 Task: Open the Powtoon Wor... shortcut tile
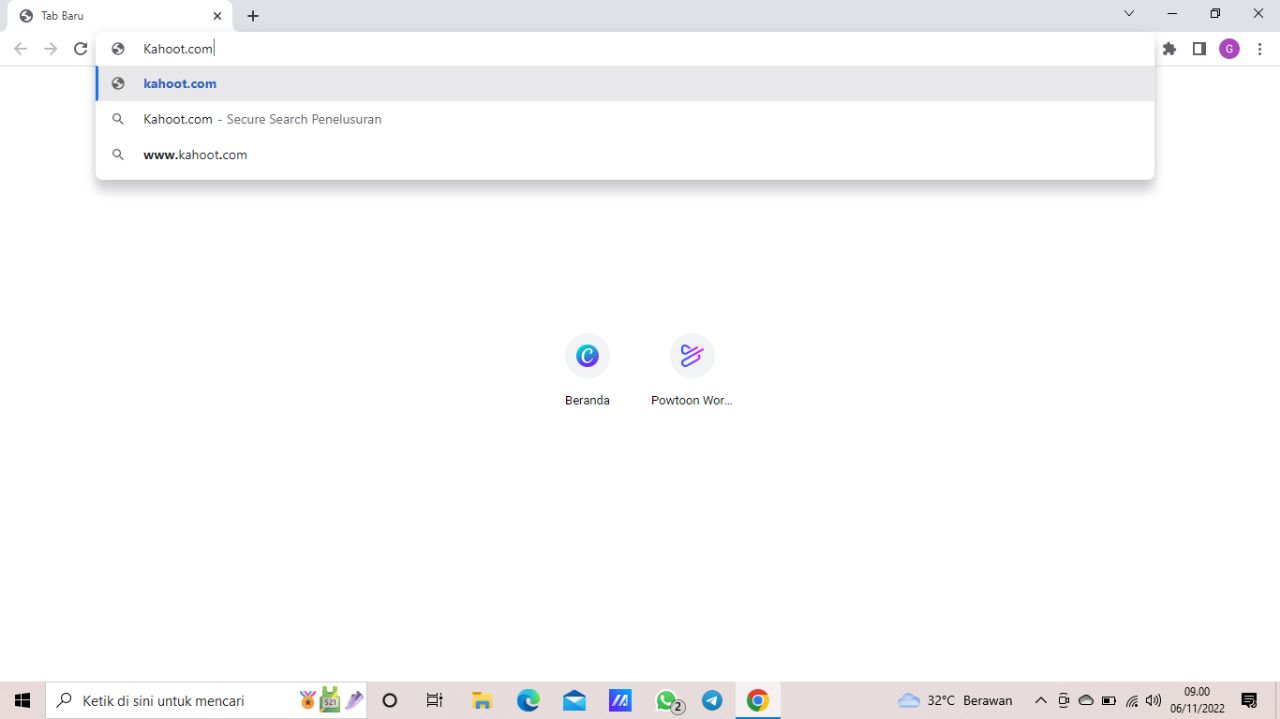(x=692, y=370)
